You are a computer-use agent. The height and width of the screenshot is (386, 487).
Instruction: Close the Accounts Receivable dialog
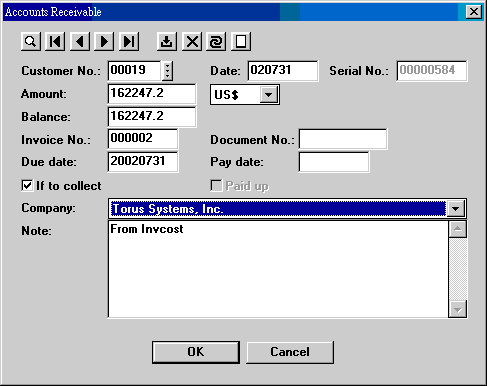(x=474, y=12)
